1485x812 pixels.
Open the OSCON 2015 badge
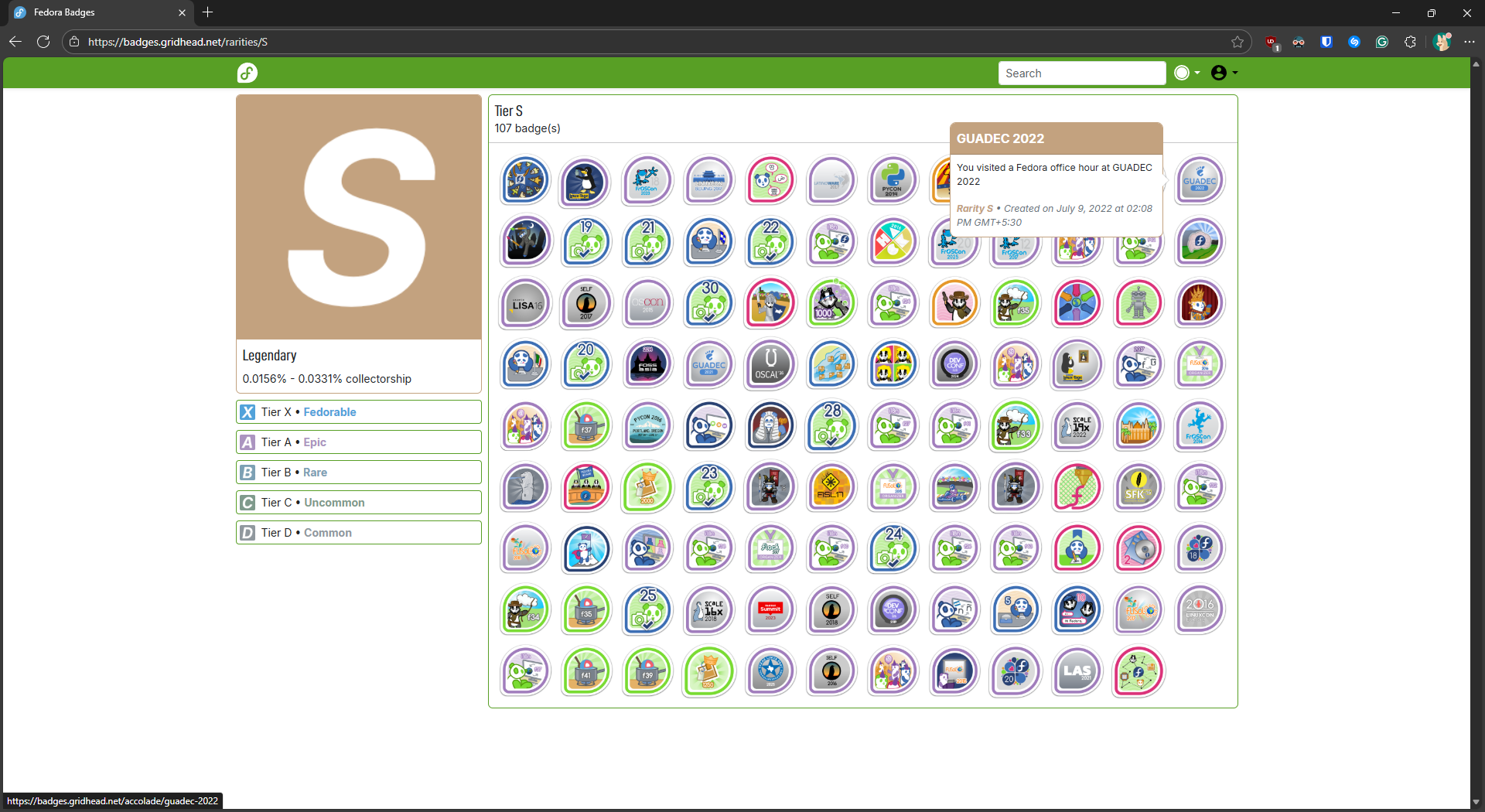coord(647,304)
